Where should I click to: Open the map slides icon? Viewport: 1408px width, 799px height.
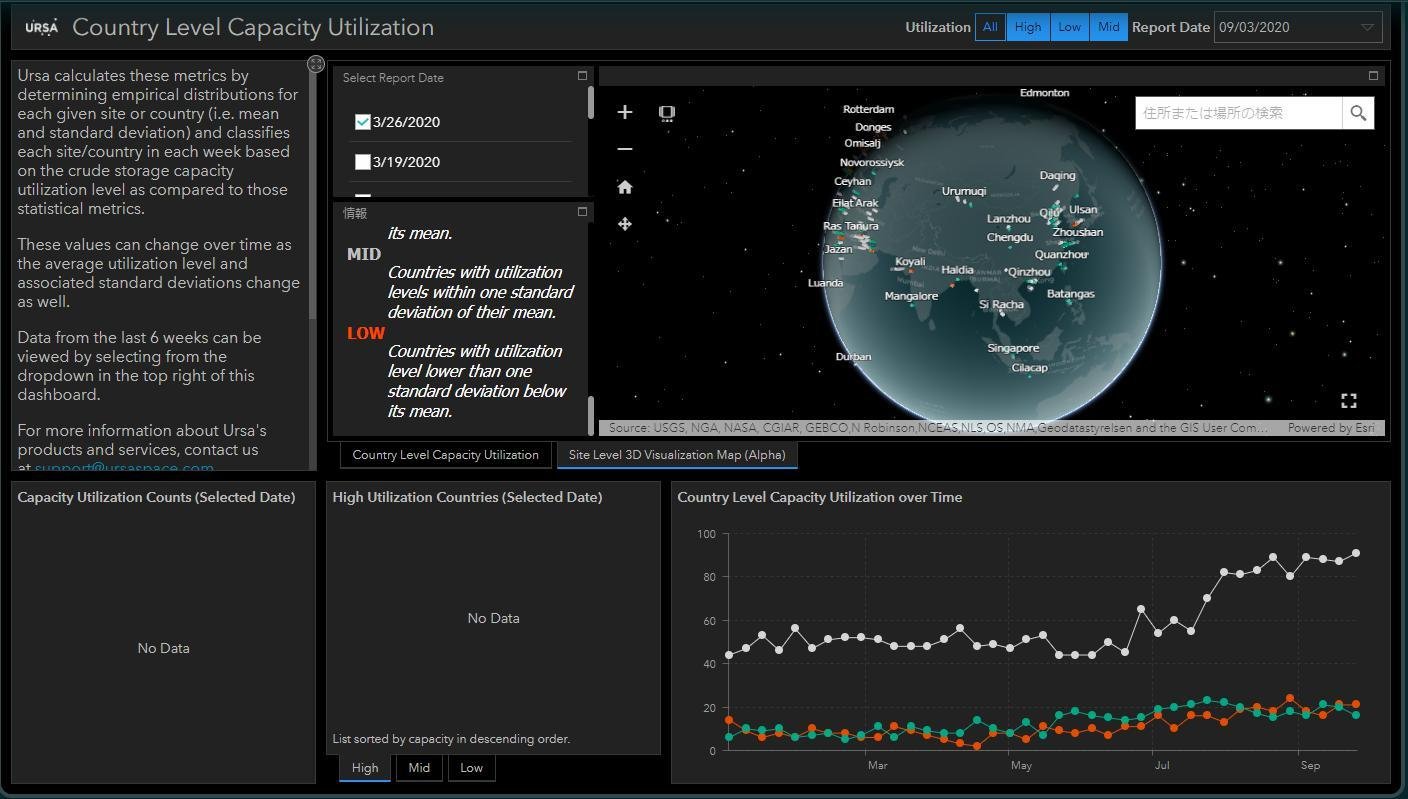pyautogui.click(x=667, y=113)
